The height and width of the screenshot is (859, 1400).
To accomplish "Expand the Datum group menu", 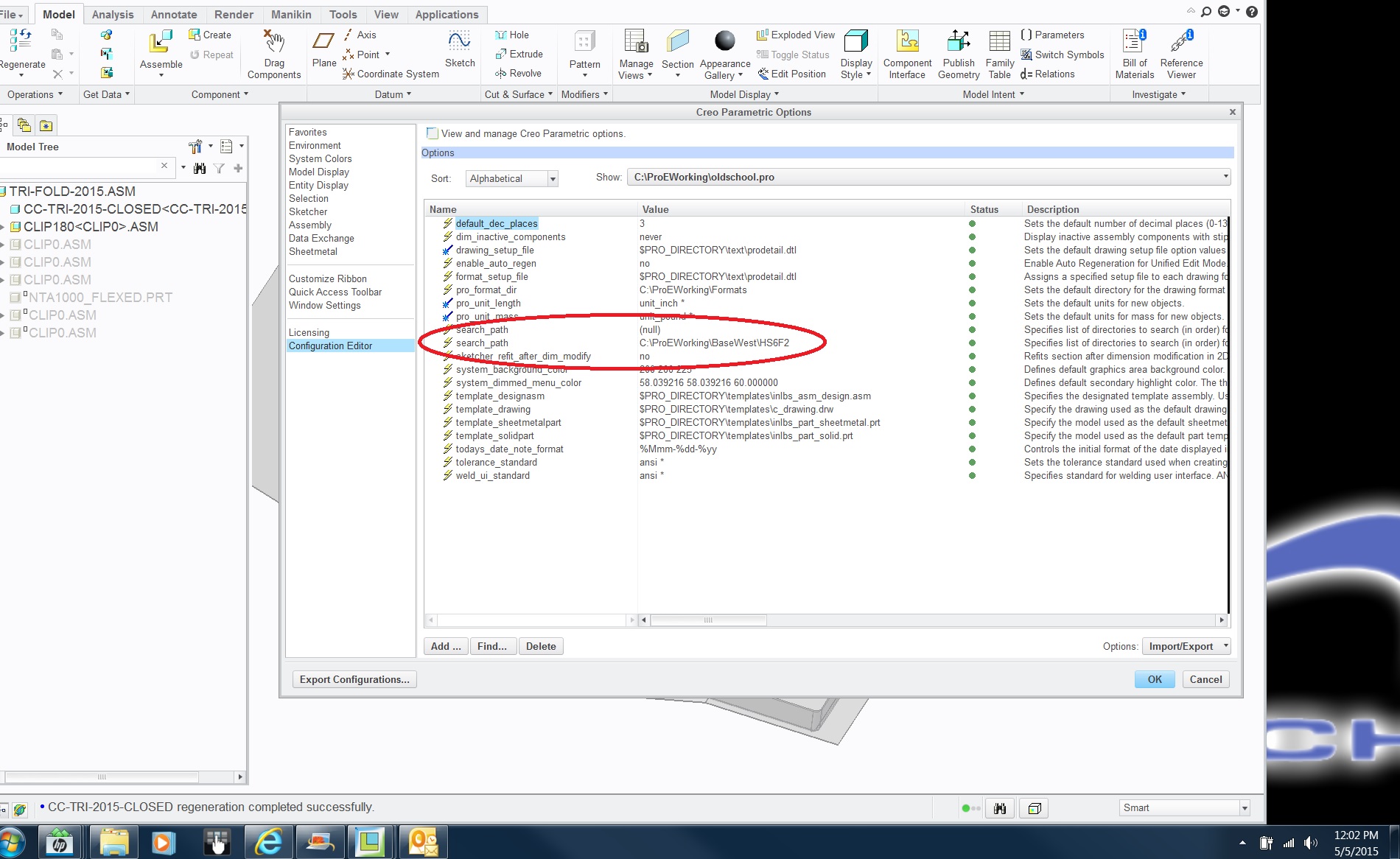I will [x=393, y=94].
